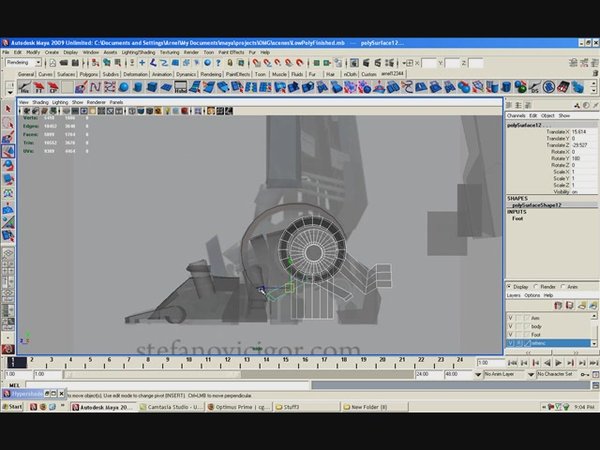The width and height of the screenshot is (600, 450).
Task: Expand the No Character Set dropdown
Action: tap(556, 374)
